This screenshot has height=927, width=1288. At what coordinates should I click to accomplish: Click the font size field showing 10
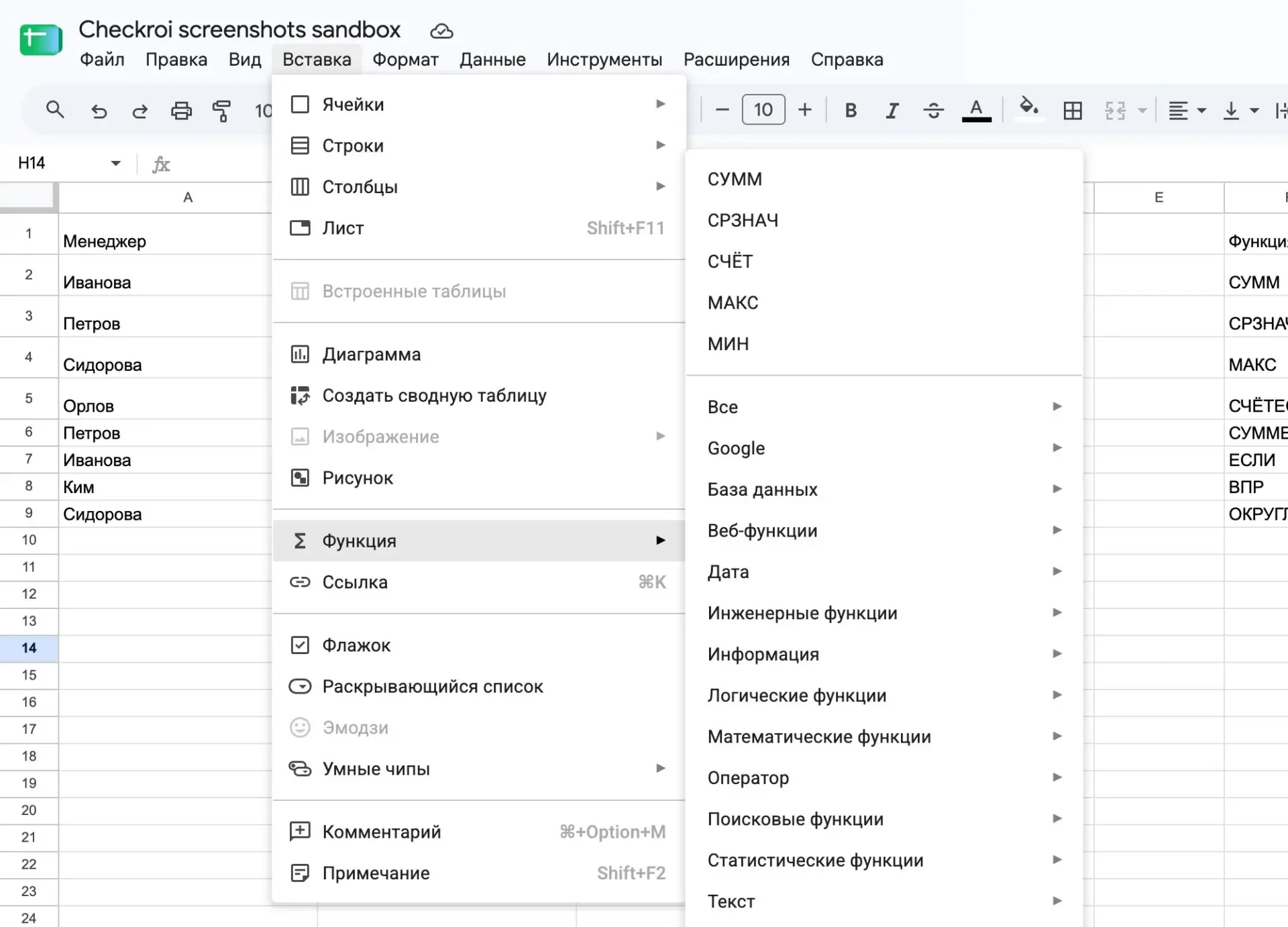763,110
